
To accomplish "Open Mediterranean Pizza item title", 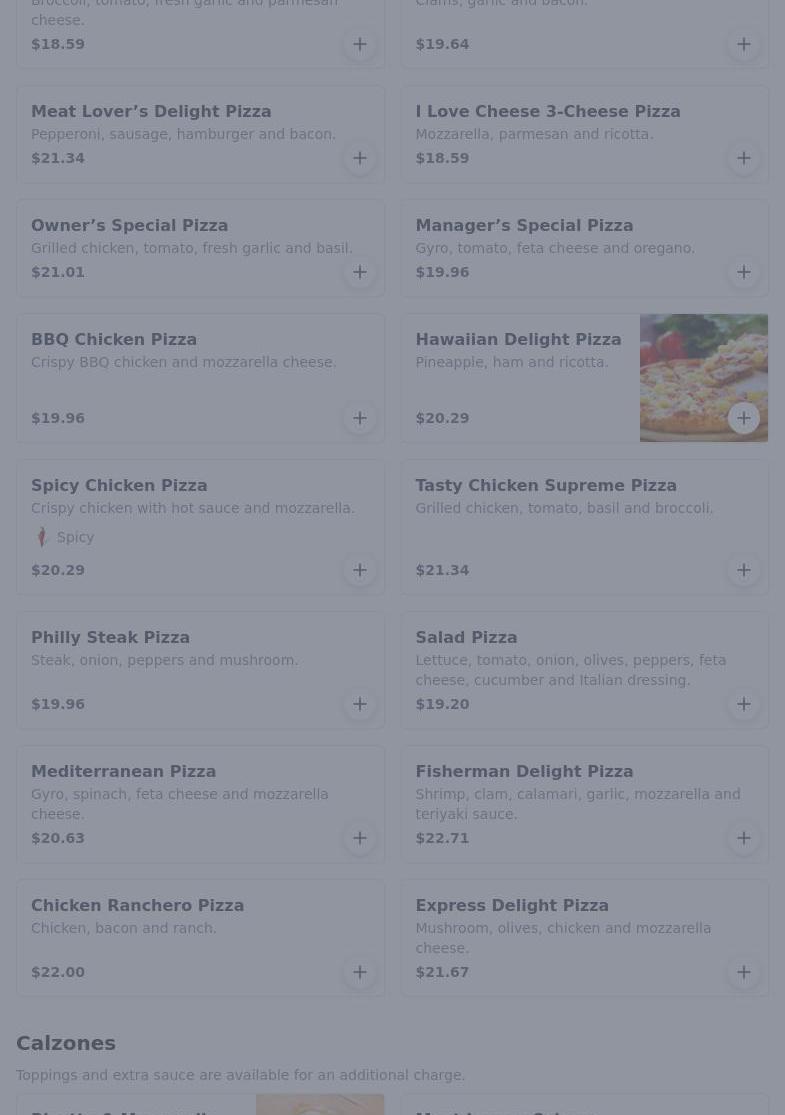I will pos(123,772).
